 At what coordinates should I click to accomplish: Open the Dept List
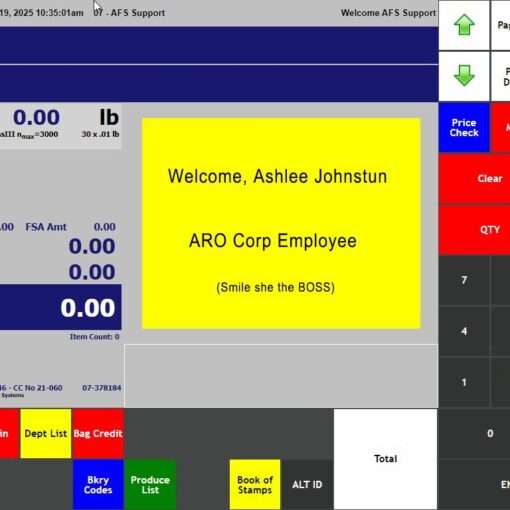[46, 433]
